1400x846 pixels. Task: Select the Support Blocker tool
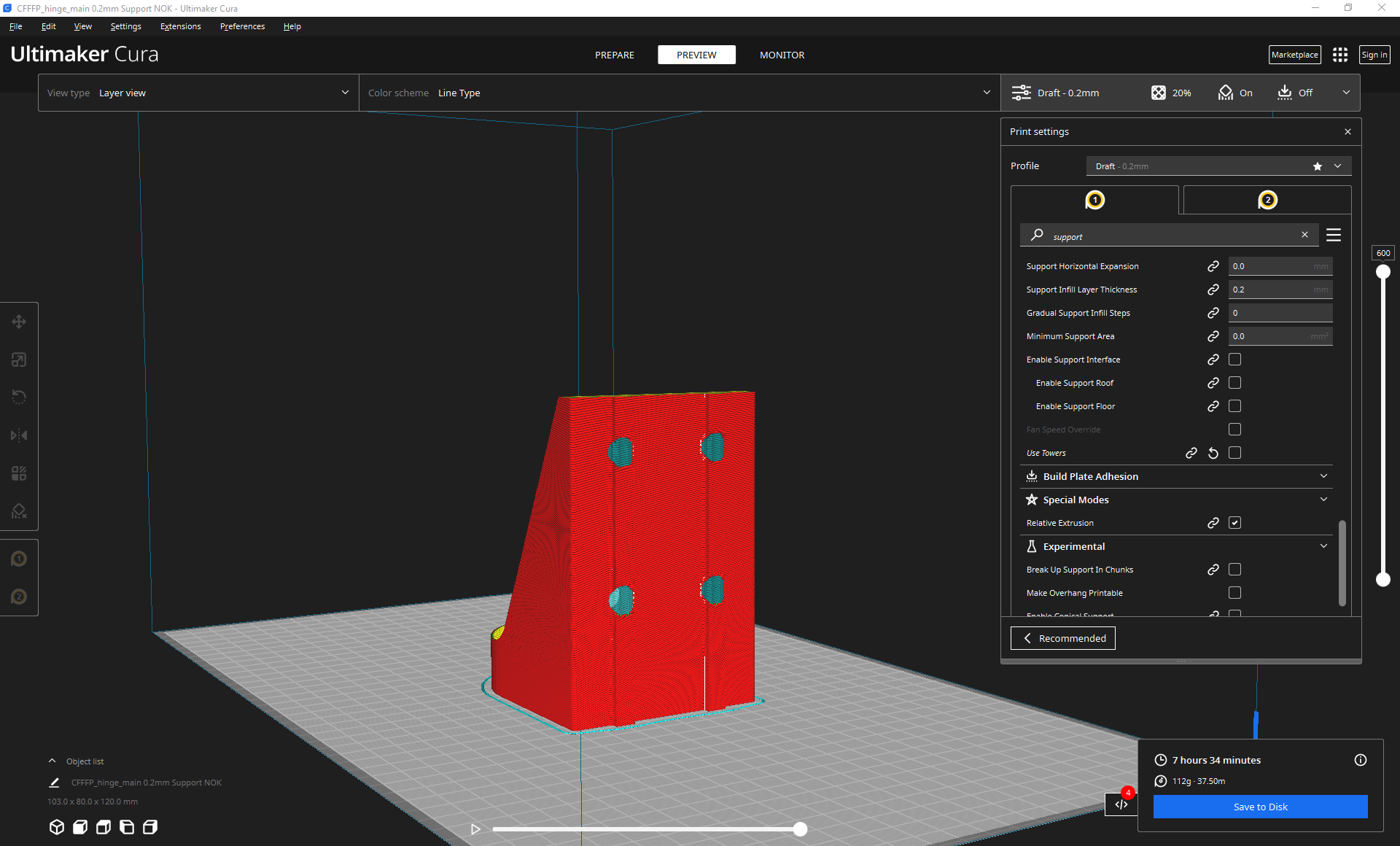(19, 511)
